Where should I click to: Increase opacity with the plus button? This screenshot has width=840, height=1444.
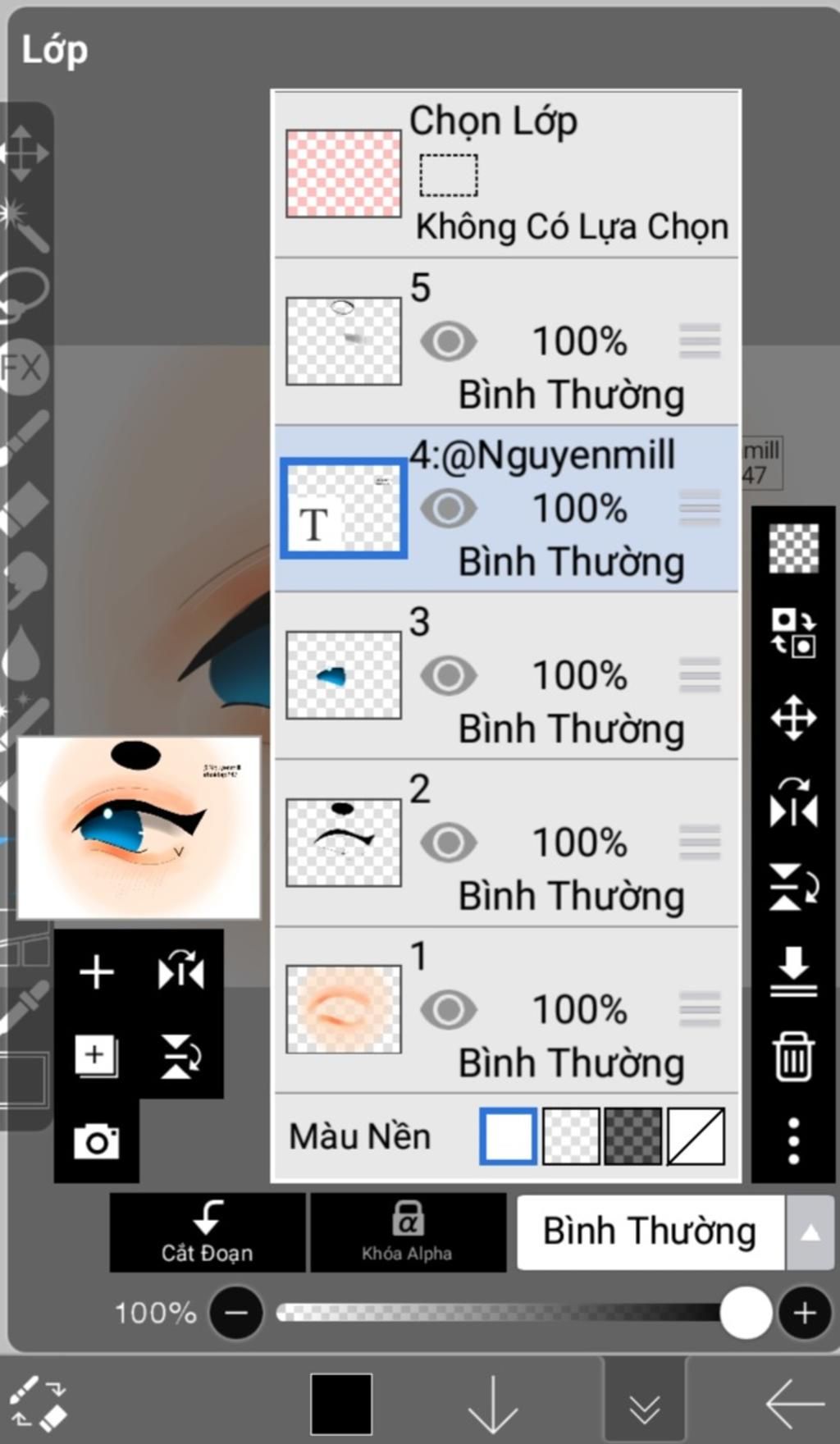click(804, 1313)
